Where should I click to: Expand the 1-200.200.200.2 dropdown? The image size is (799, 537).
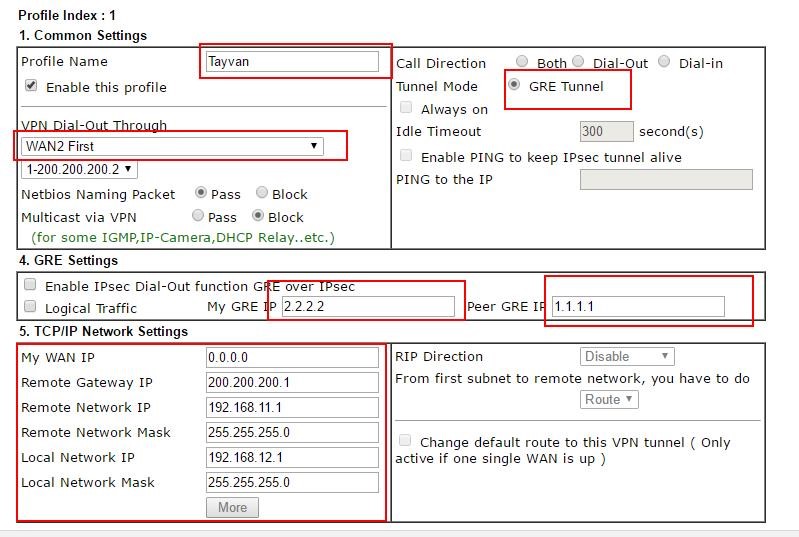[x=79, y=170]
